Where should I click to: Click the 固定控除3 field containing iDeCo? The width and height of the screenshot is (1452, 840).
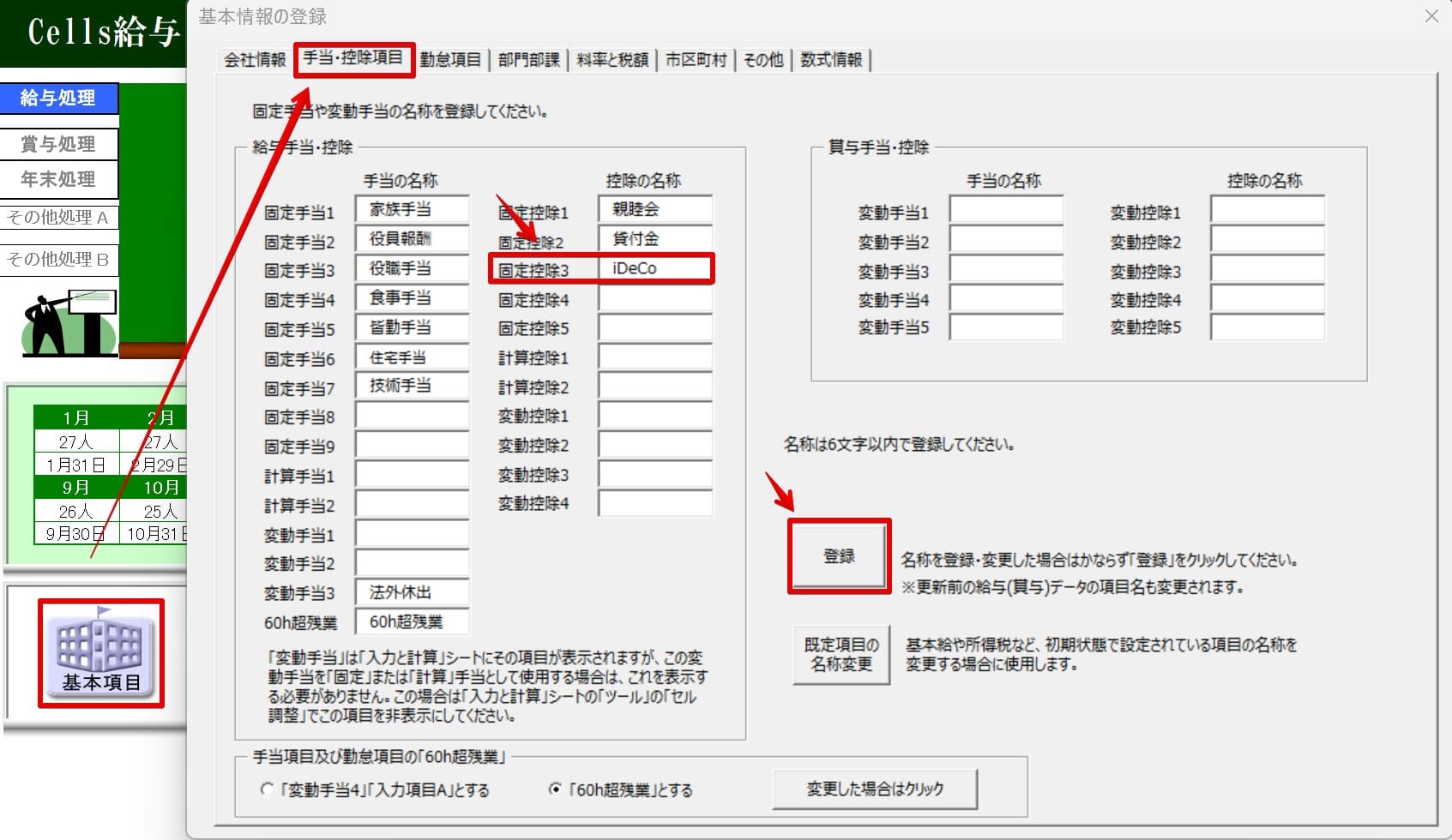point(655,269)
